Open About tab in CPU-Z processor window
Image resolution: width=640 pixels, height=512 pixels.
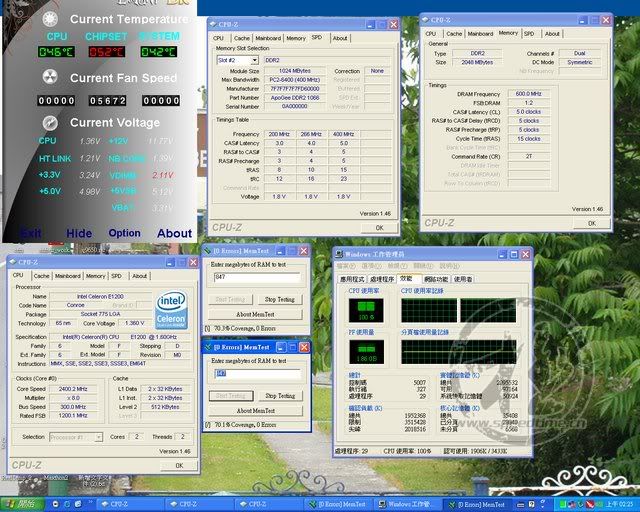tap(139, 276)
